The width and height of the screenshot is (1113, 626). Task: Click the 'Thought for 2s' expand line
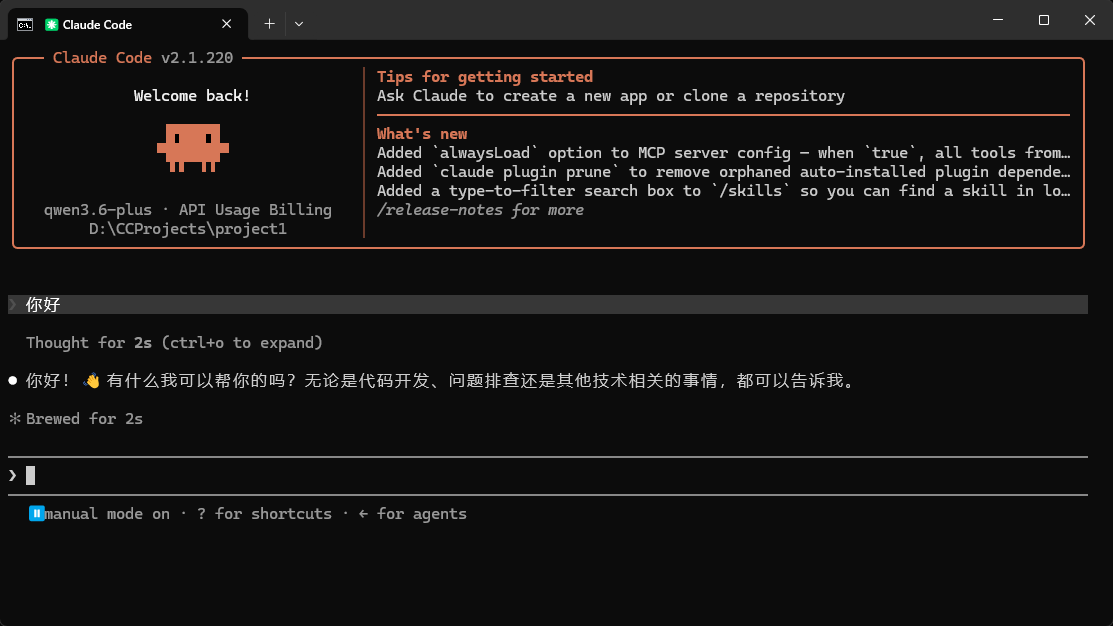click(174, 343)
